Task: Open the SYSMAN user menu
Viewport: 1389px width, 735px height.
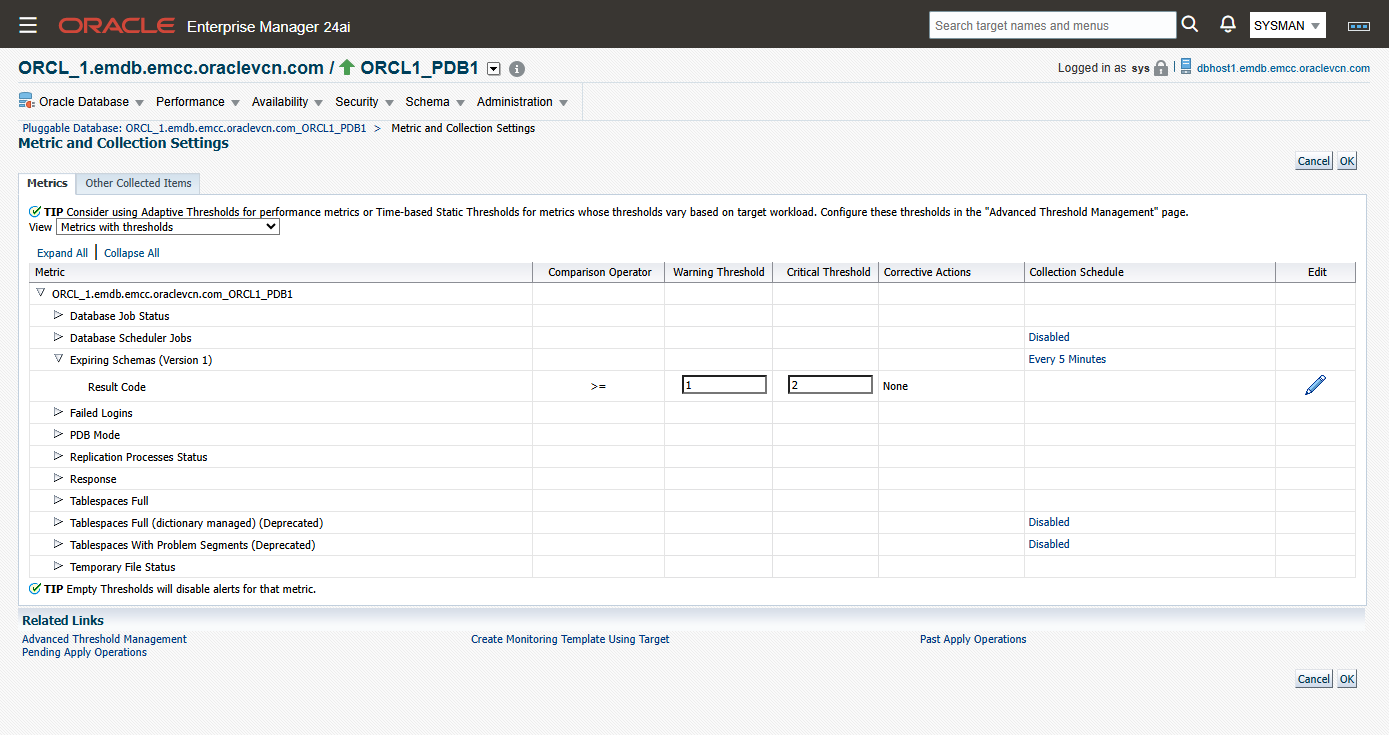Action: pos(1288,25)
